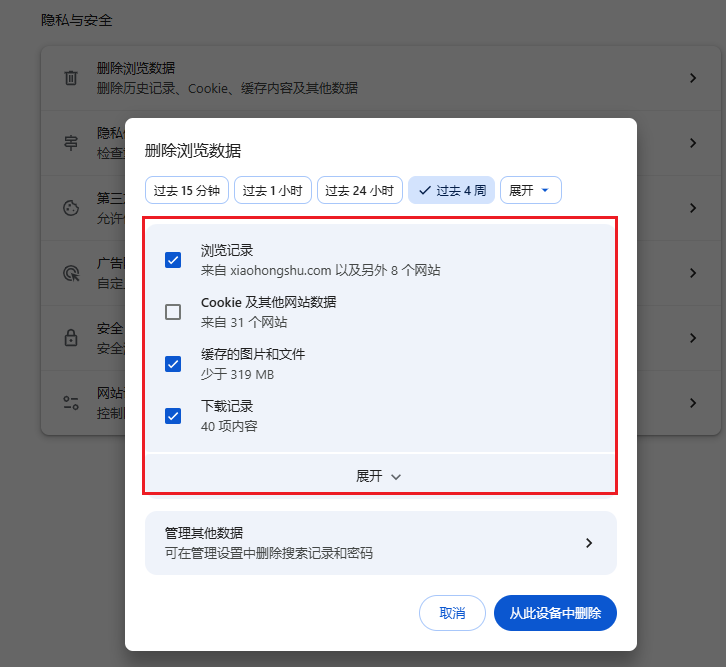Pick the 过去 24 小时 time range
The height and width of the screenshot is (667, 726).
pos(359,190)
